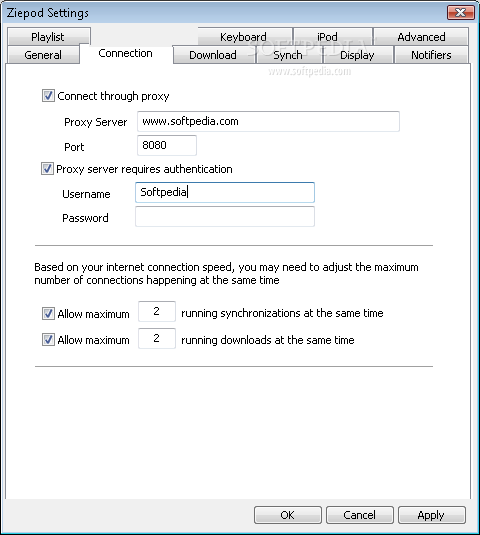Screen dimensions: 480x535
Task: Open the Display tab
Action: tap(357, 55)
